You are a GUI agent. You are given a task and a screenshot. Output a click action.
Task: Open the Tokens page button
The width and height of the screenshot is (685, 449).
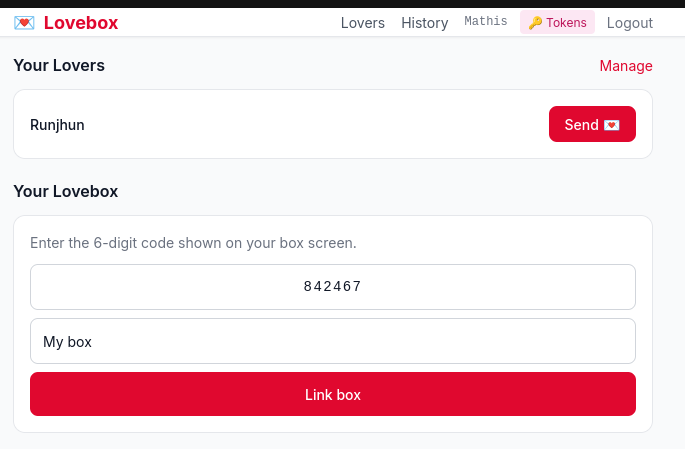click(x=557, y=22)
